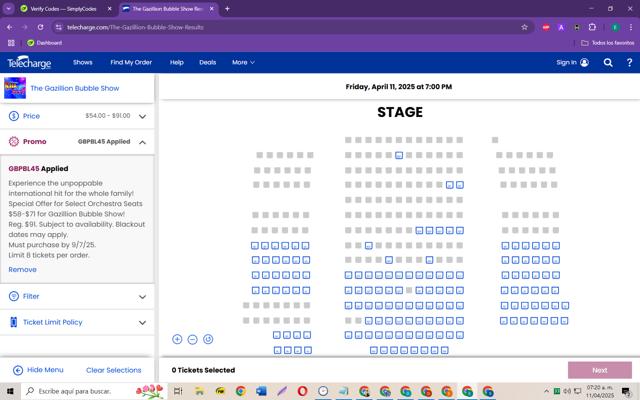This screenshot has height=400, width=640.
Task: Click the telecharge.com address bar
Action: 286,27
